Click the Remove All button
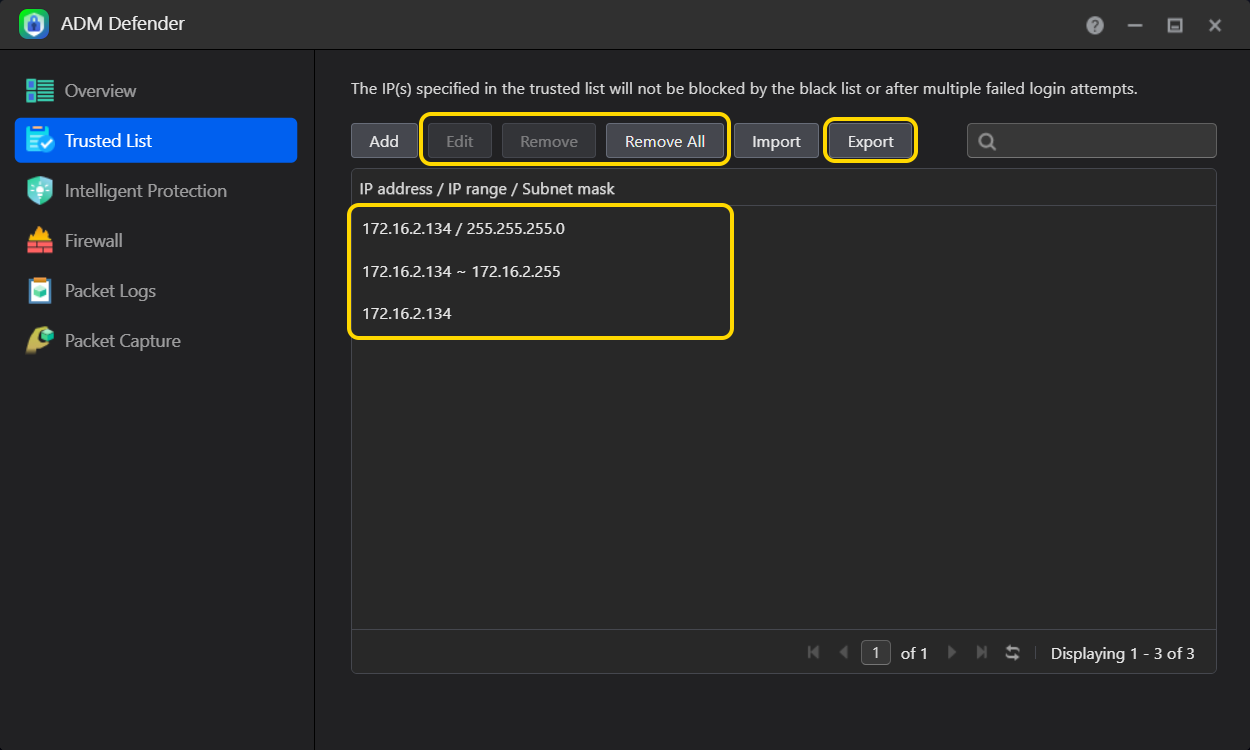The width and height of the screenshot is (1250, 750). pyautogui.click(x=665, y=141)
